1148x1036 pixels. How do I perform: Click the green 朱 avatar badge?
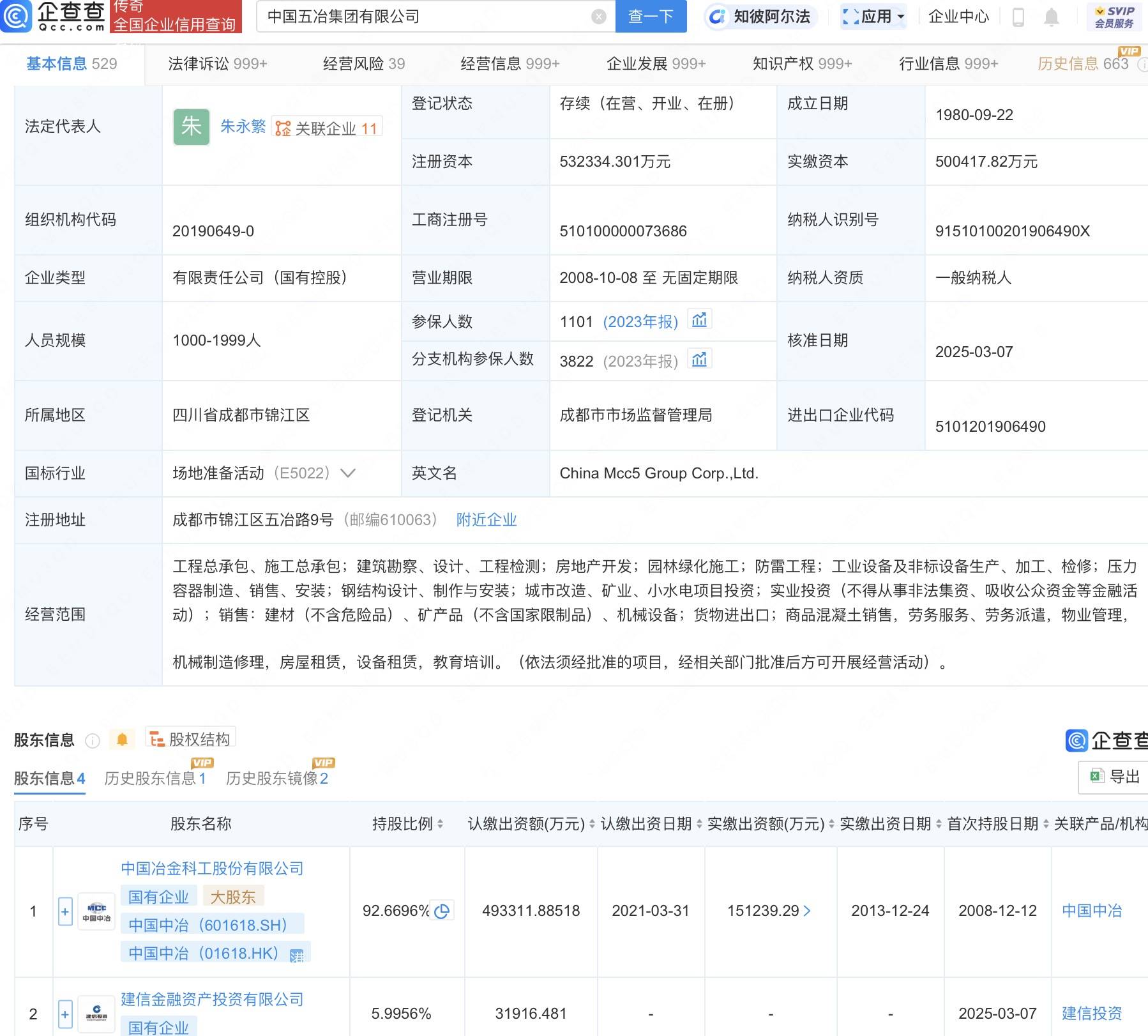(192, 126)
